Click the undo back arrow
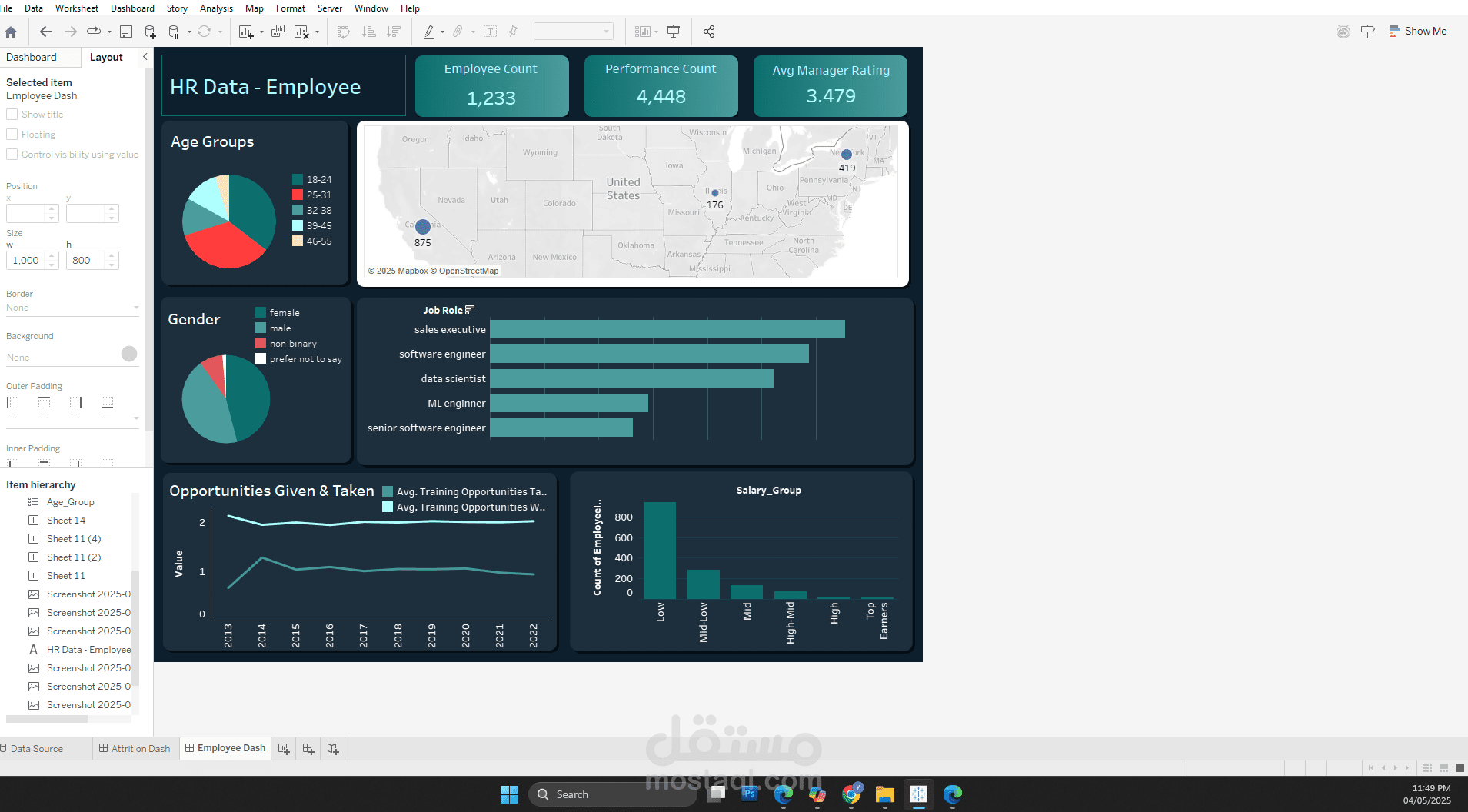The image size is (1468, 812). tap(45, 32)
